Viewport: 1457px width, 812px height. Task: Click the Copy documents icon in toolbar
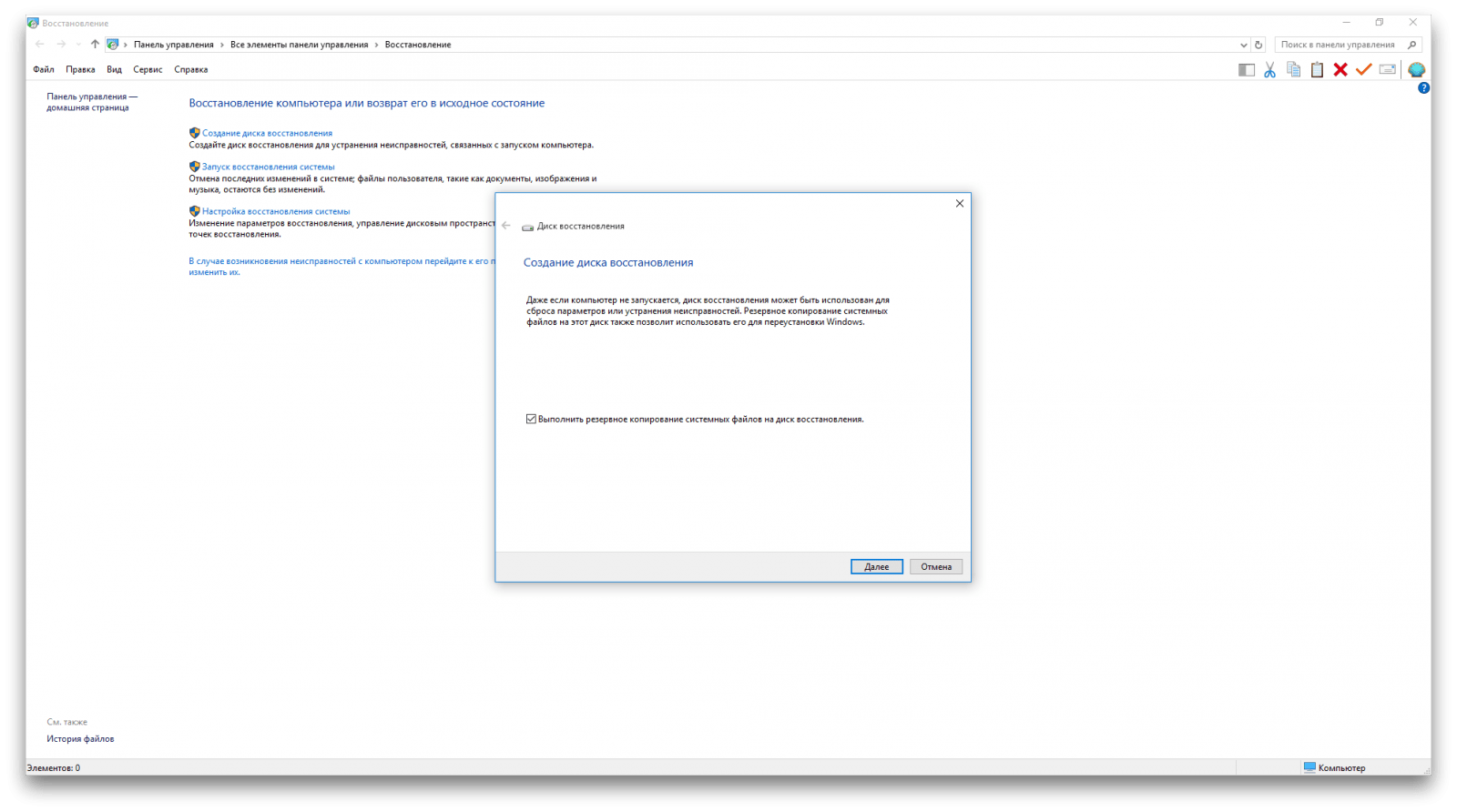pyautogui.click(x=1293, y=70)
